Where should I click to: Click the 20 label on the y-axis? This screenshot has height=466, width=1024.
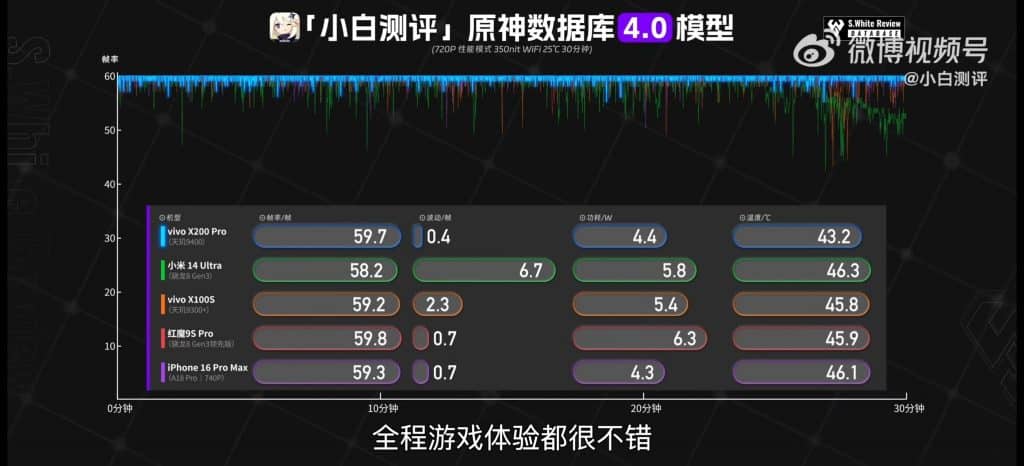coord(109,292)
